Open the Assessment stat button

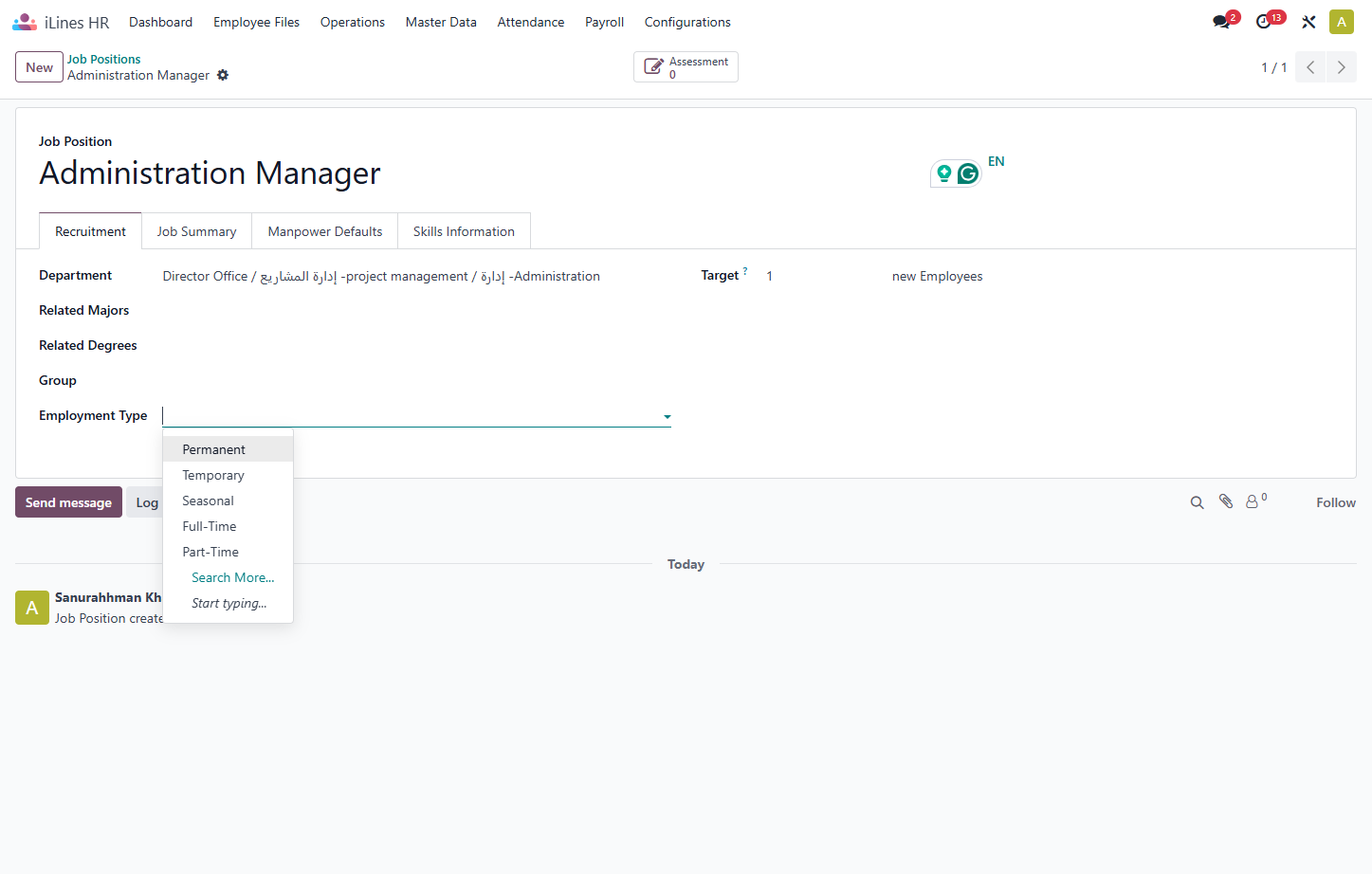(686, 67)
